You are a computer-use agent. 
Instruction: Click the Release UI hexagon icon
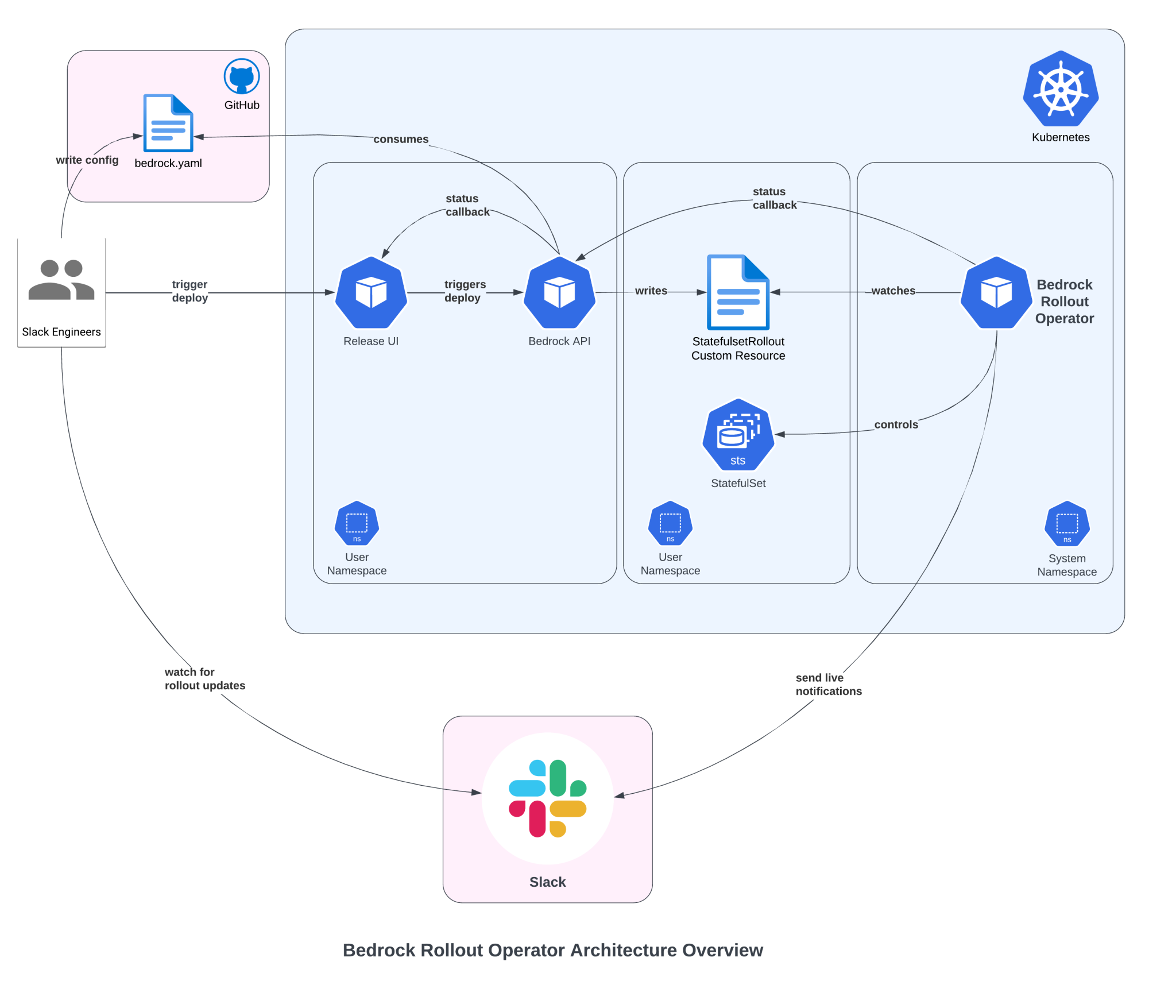[x=371, y=292]
